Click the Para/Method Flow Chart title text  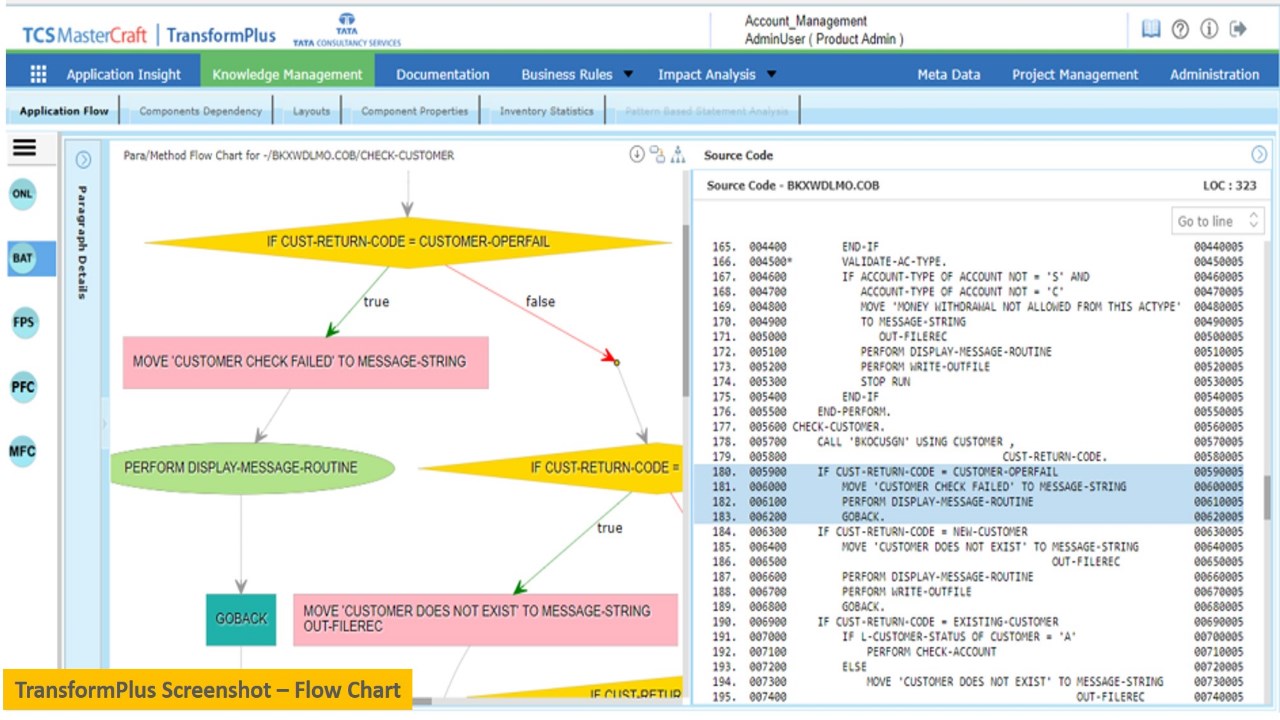[x=289, y=155]
